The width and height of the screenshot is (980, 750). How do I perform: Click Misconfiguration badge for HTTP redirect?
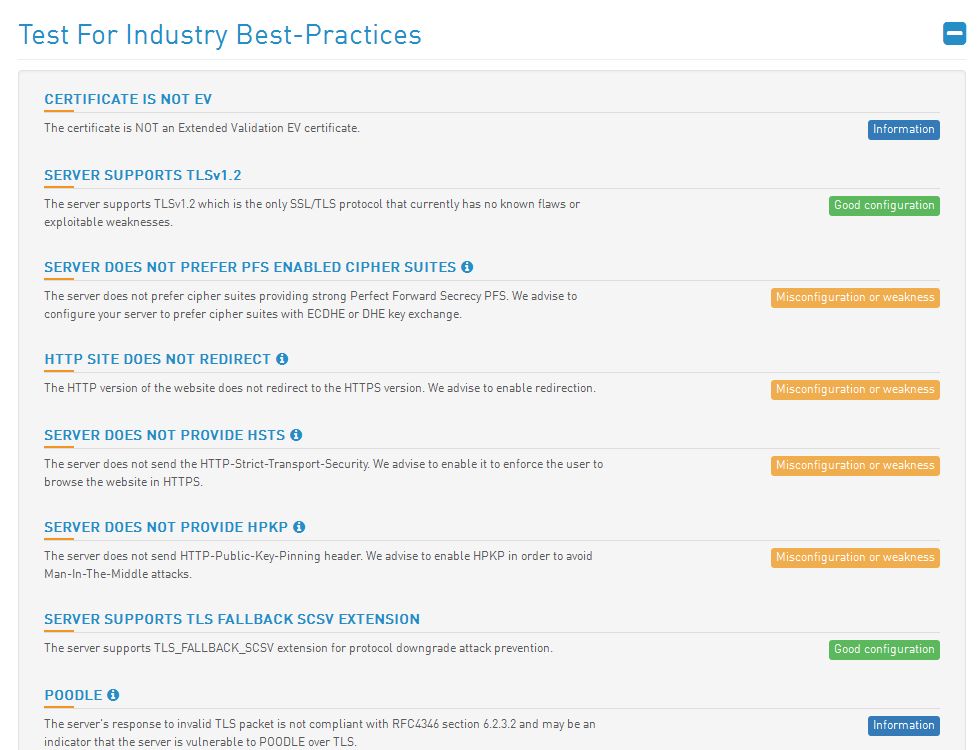click(x=855, y=389)
